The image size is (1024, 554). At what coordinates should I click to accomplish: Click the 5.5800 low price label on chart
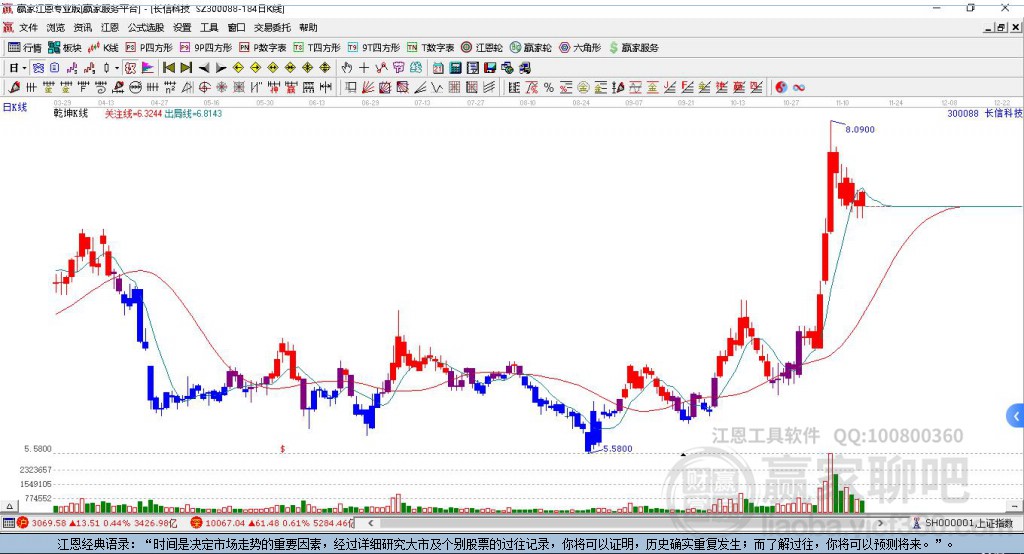[x=617, y=448]
